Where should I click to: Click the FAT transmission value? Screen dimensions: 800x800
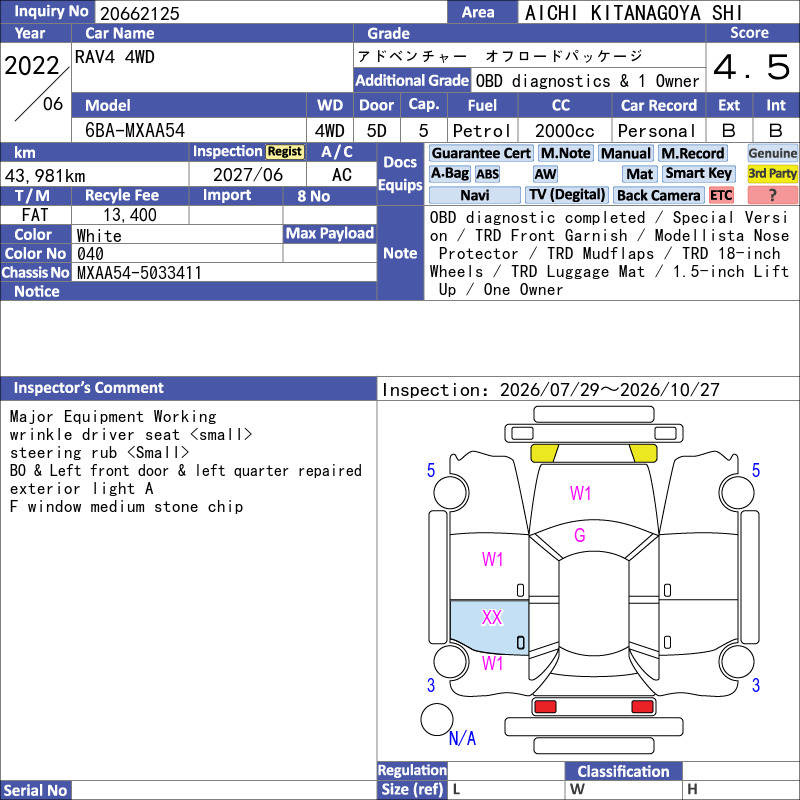point(35,215)
